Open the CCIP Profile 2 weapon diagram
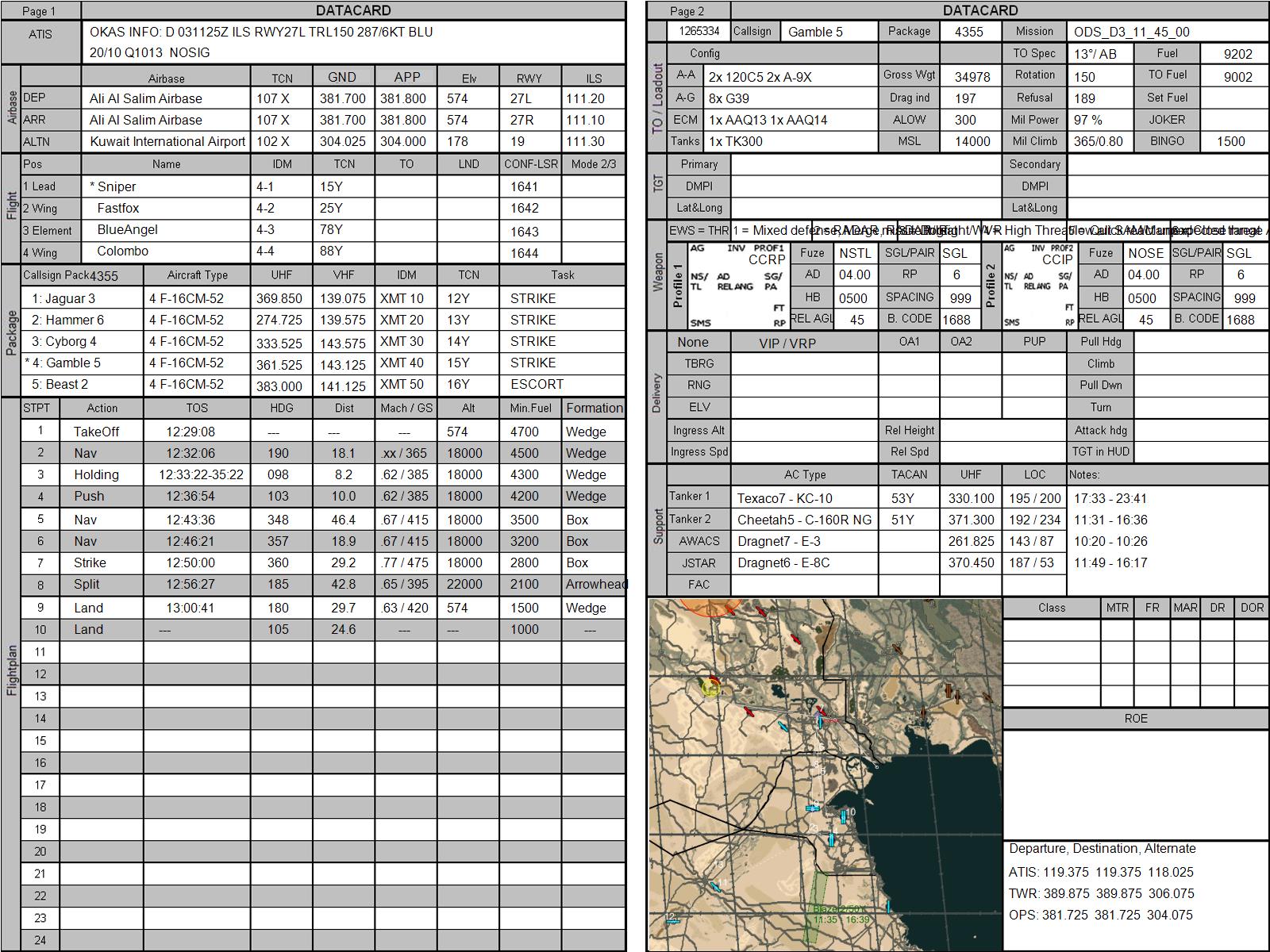 tap(1040, 286)
